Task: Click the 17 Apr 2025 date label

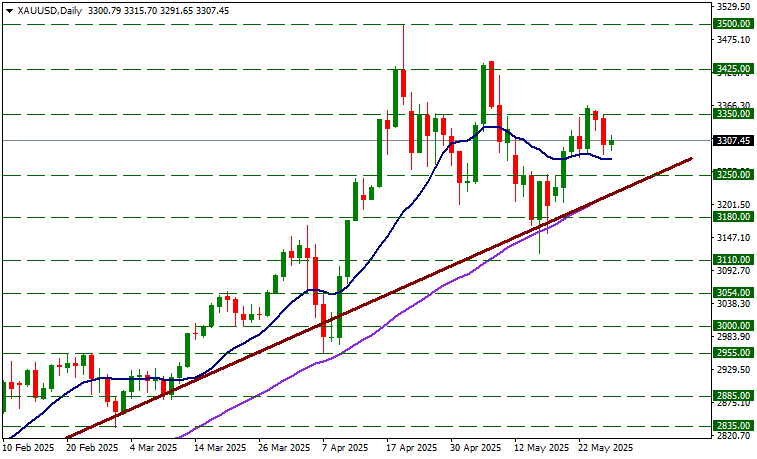Action: click(412, 448)
